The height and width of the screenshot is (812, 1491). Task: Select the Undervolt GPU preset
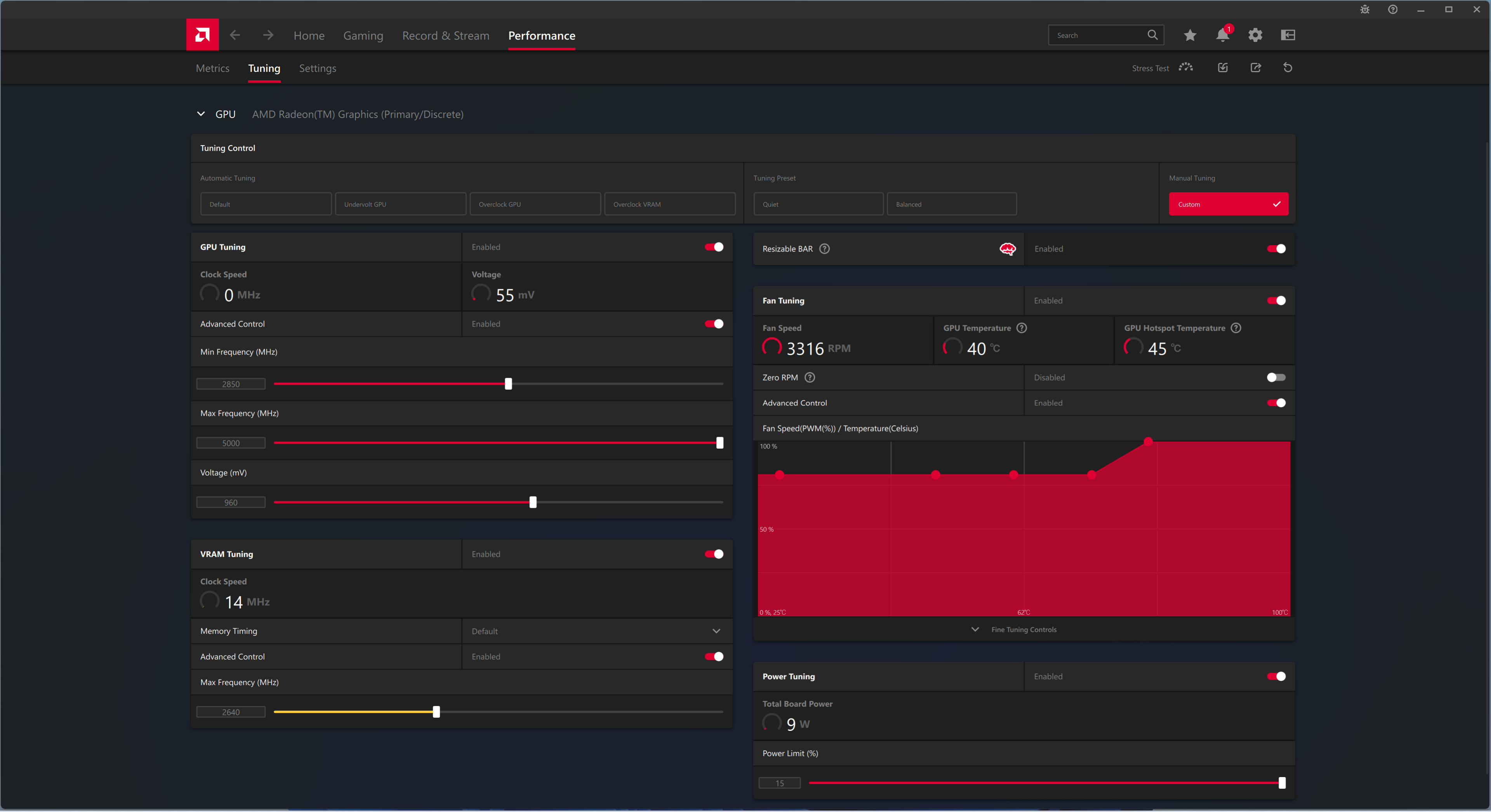[400, 204]
